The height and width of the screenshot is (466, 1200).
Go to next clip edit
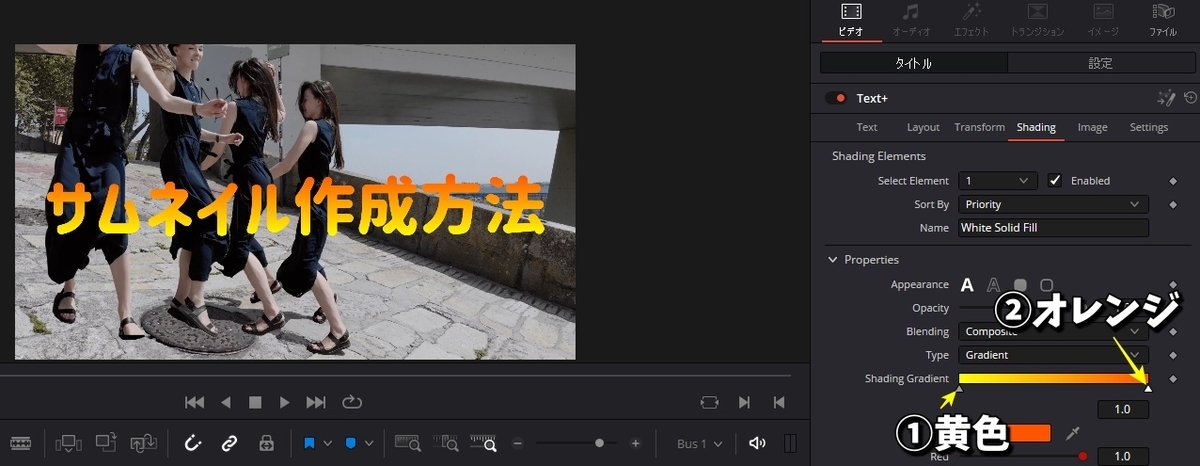point(744,402)
